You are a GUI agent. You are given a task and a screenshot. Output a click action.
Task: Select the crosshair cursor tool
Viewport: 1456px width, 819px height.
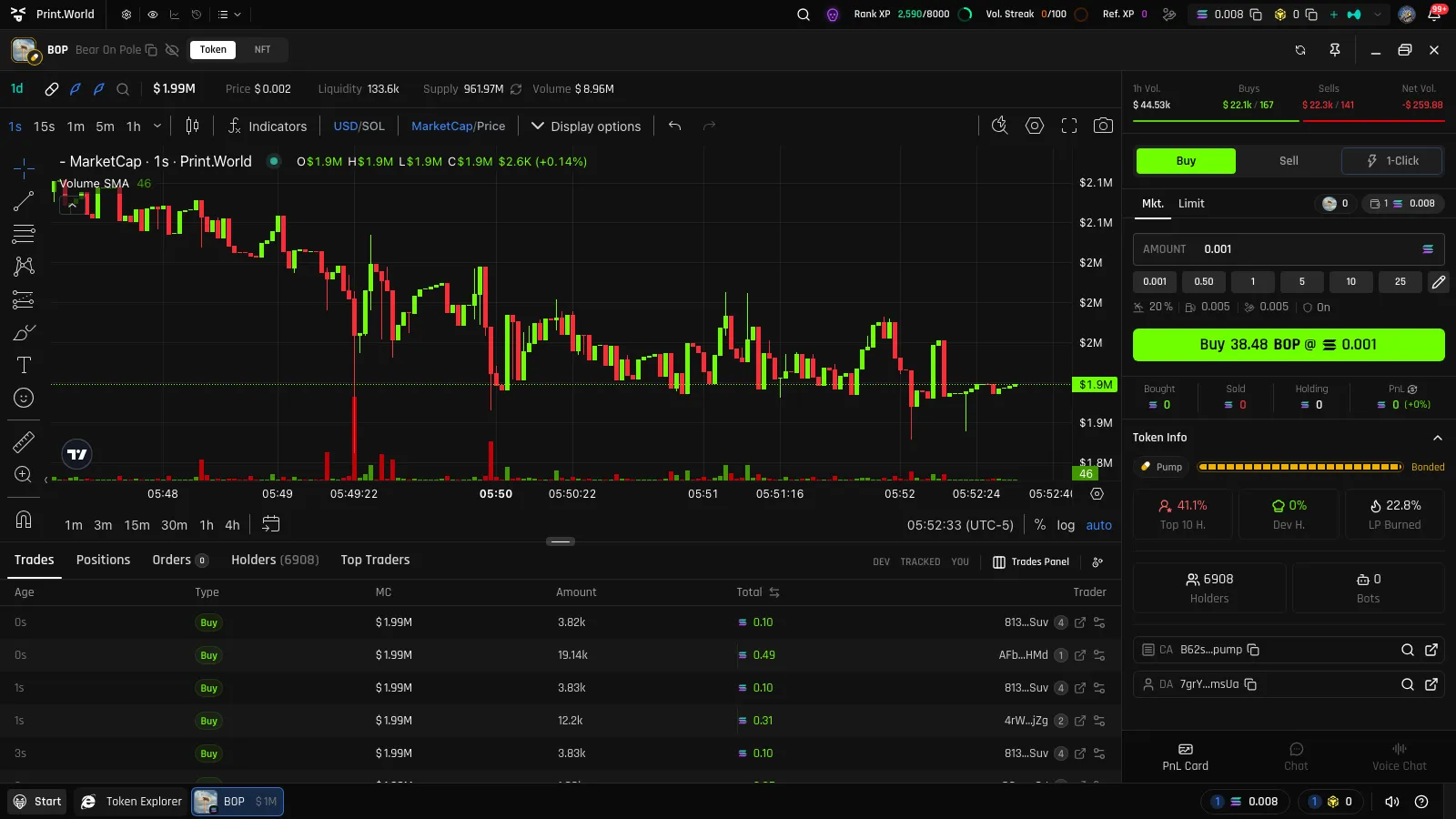(24, 167)
